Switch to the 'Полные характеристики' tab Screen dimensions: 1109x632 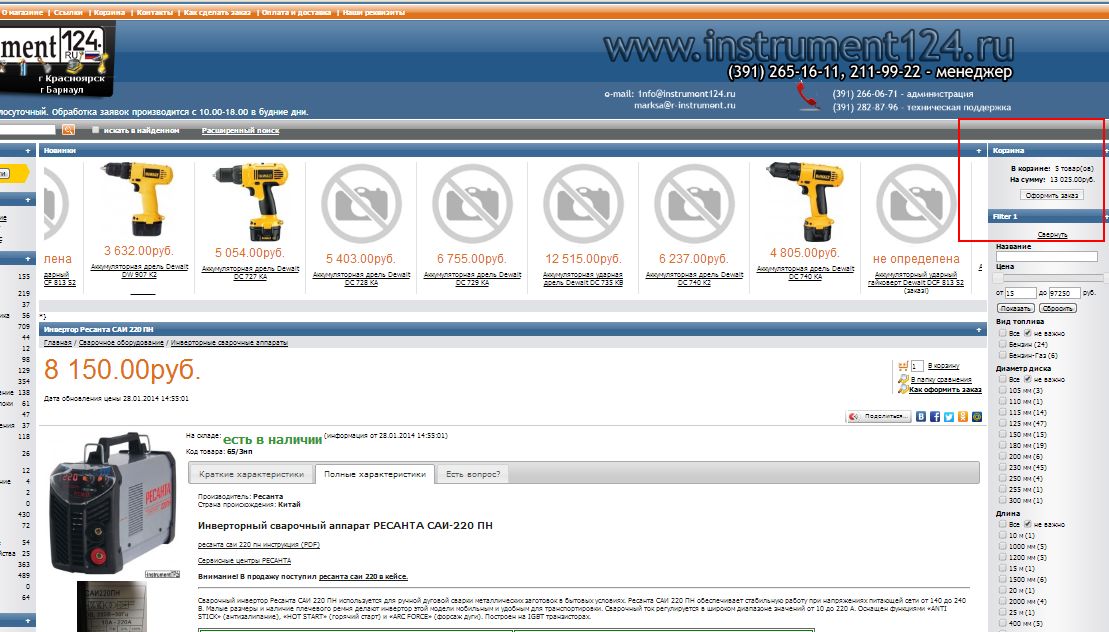pyautogui.click(x=375, y=474)
